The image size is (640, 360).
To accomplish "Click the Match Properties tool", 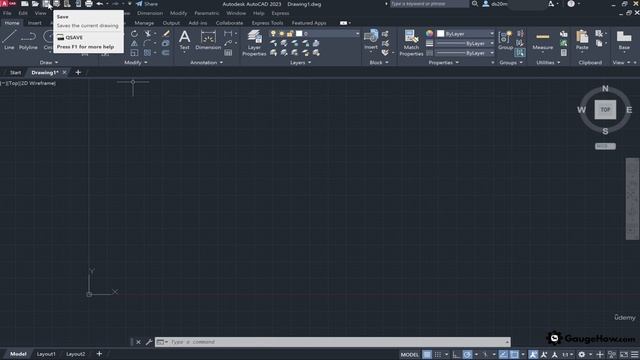I will pyautogui.click(x=411, y=43).
